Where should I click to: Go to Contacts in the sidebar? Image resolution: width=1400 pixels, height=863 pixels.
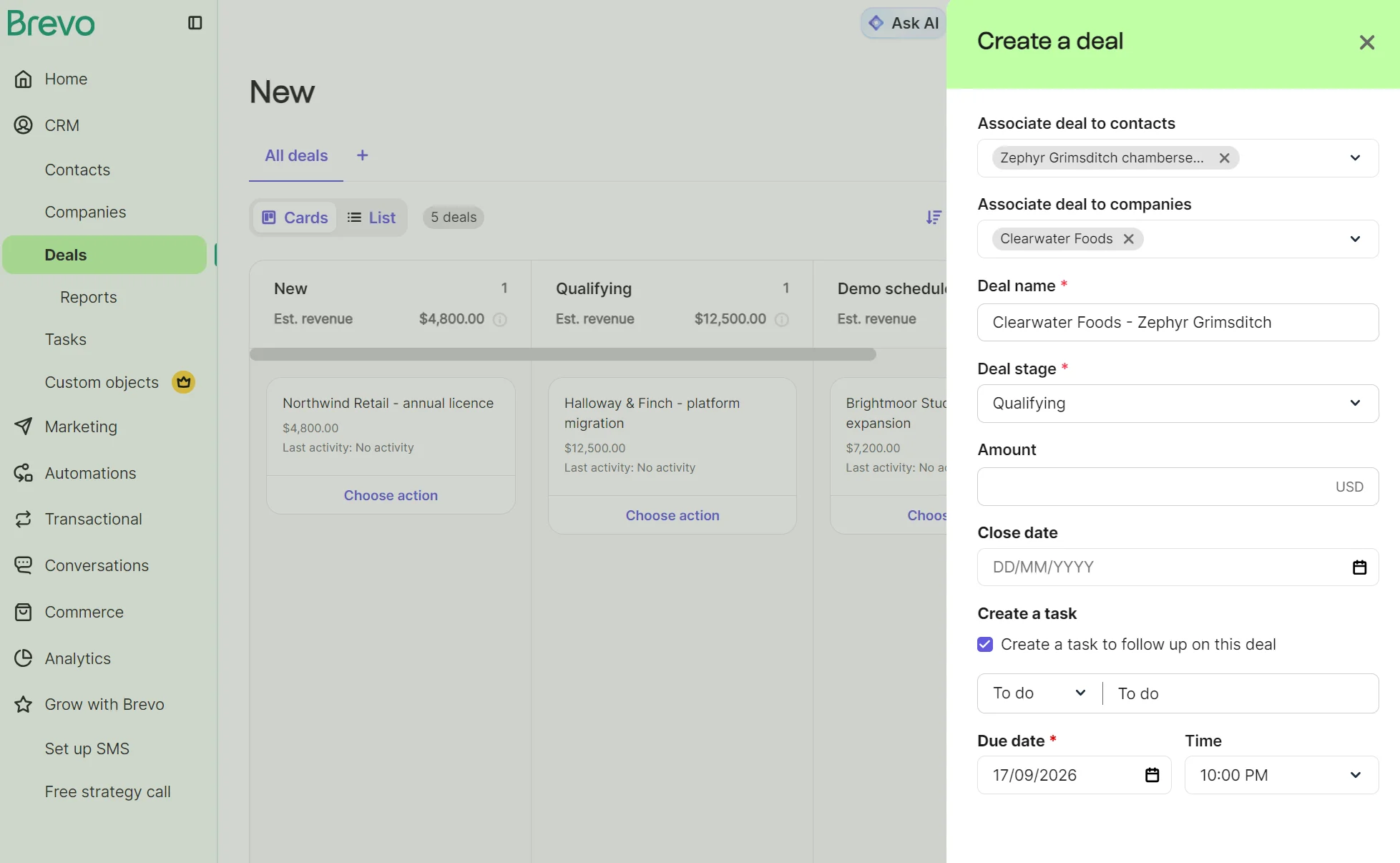(77, 170)
